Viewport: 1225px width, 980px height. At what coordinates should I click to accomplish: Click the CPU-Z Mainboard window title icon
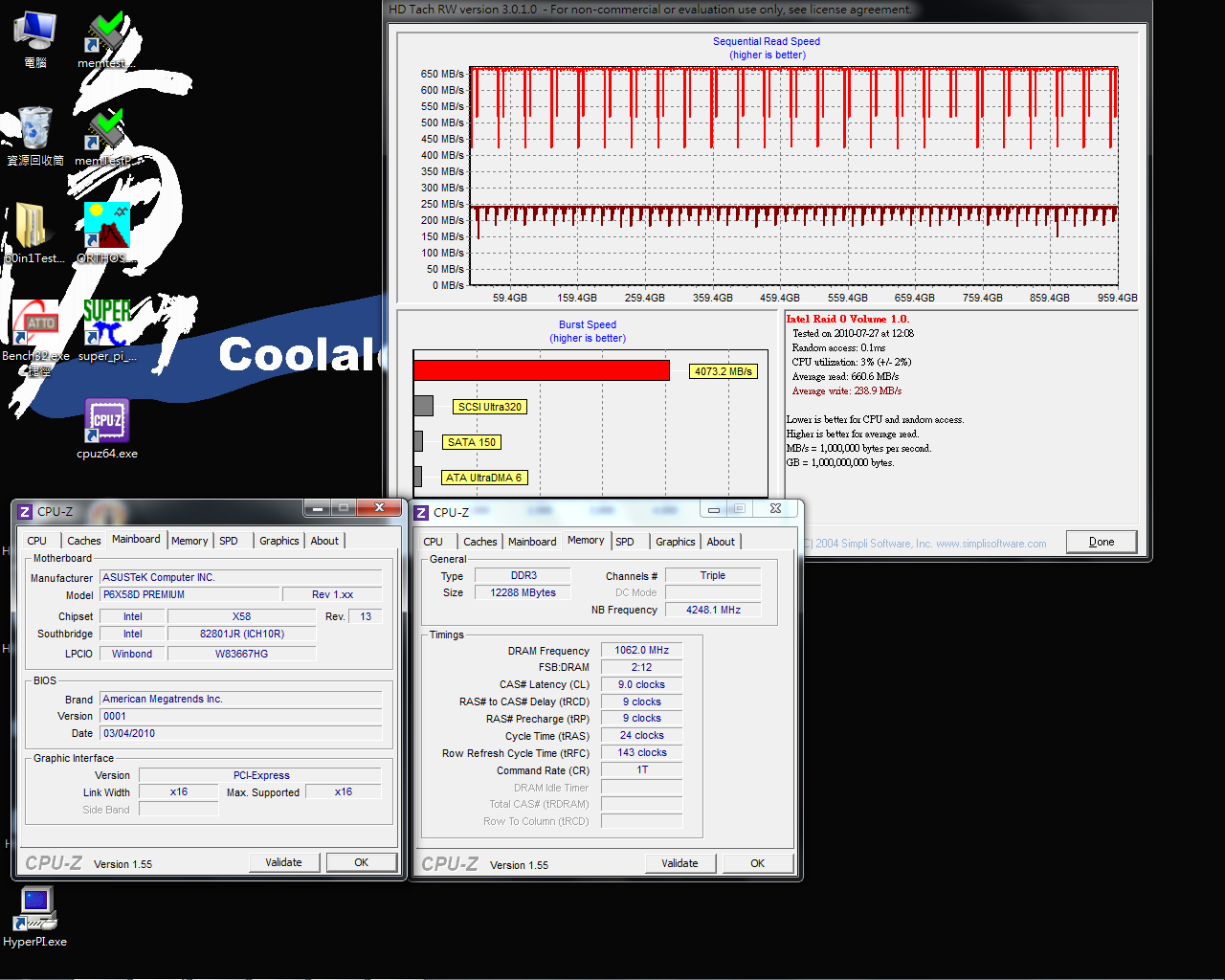point(26,512)
